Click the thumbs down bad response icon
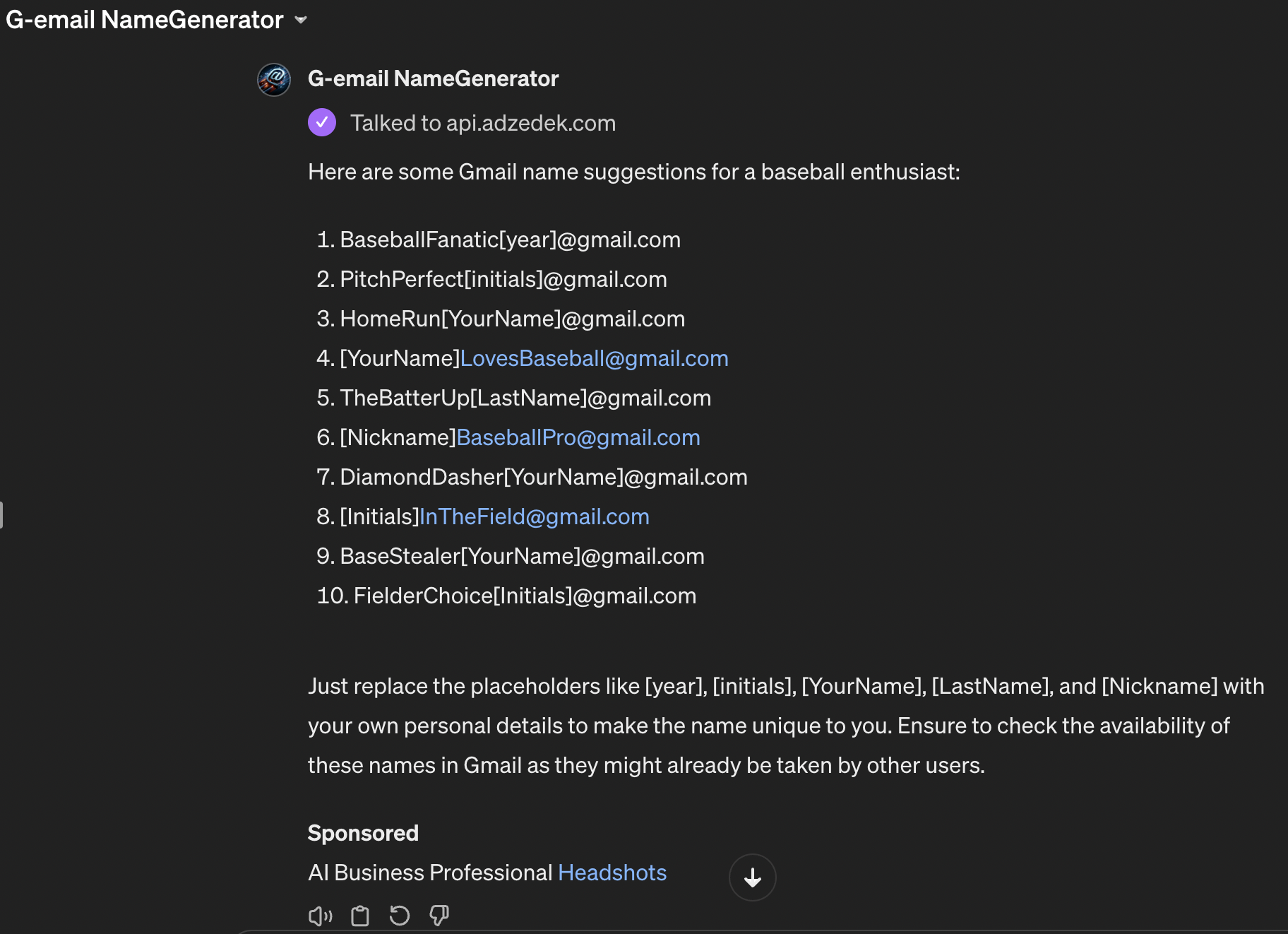 pyautogui.click(x=439, y=916)
